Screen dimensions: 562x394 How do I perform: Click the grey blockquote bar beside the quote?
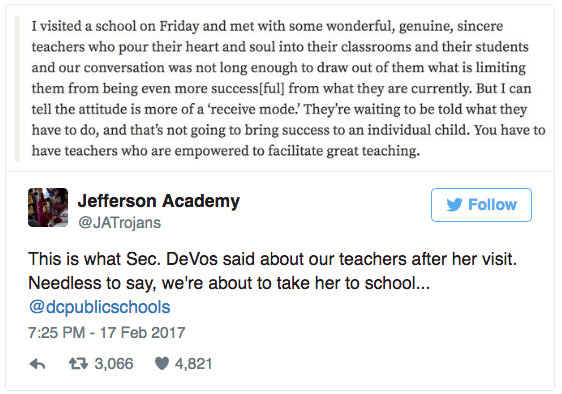pyautogui.click(x=17, y=89)
